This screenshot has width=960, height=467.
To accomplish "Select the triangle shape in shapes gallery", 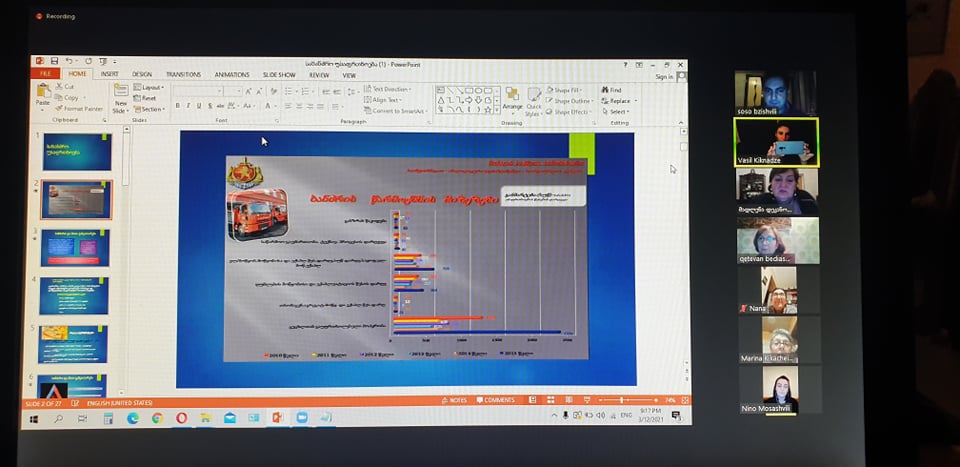I will click(x=440, y=100).
